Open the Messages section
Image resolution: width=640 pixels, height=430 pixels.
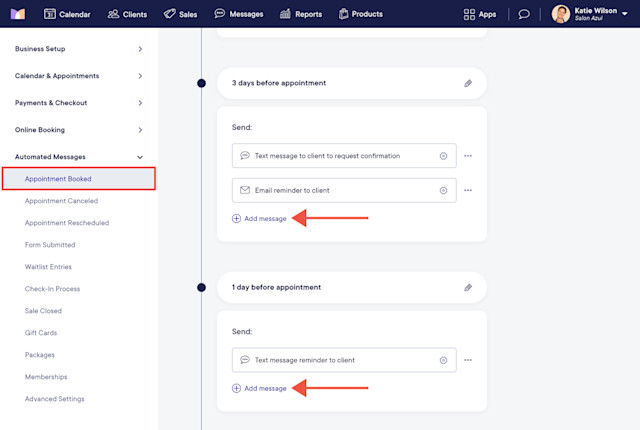point(239,14)
